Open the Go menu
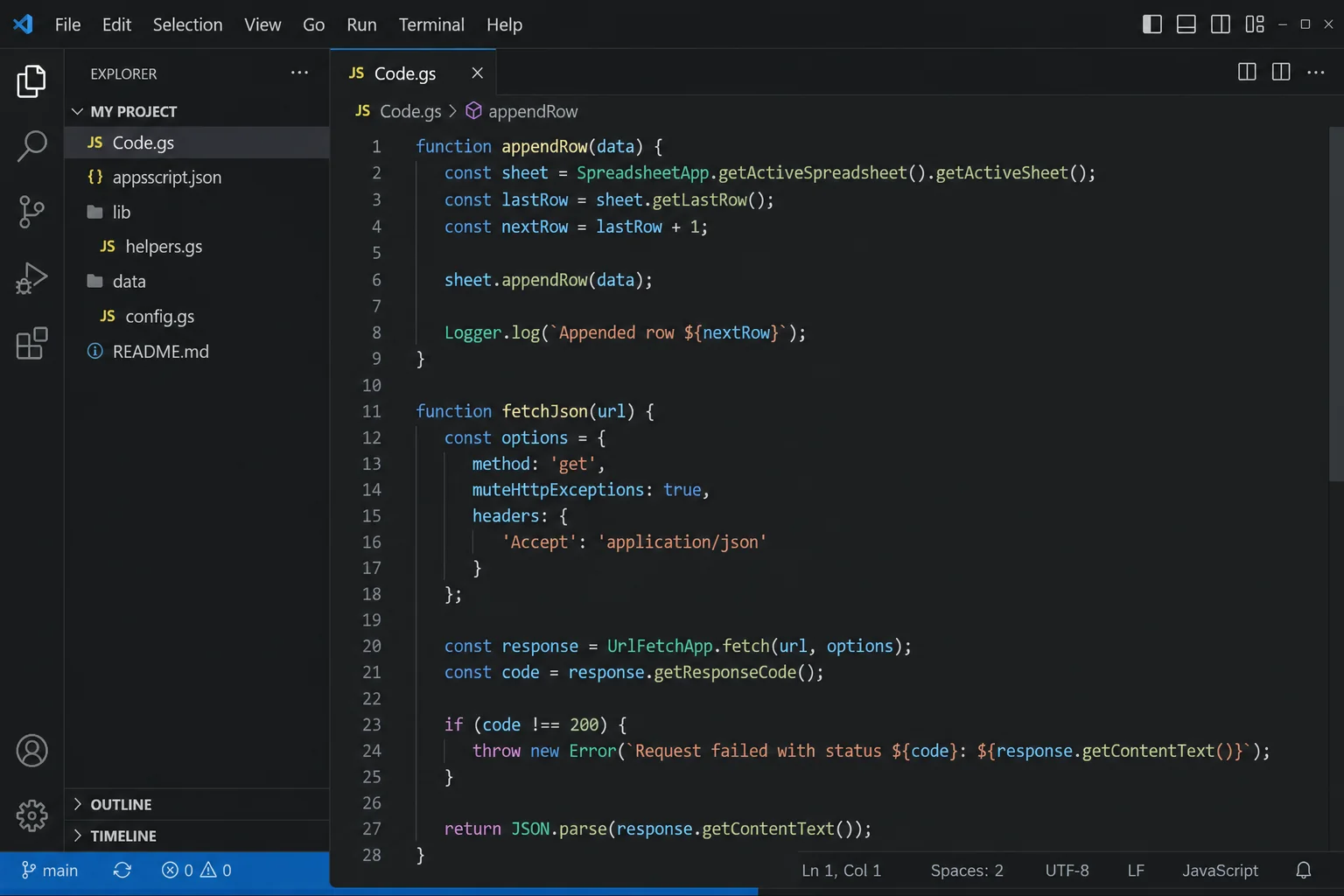1344x896 pixels. coord(313,24)
